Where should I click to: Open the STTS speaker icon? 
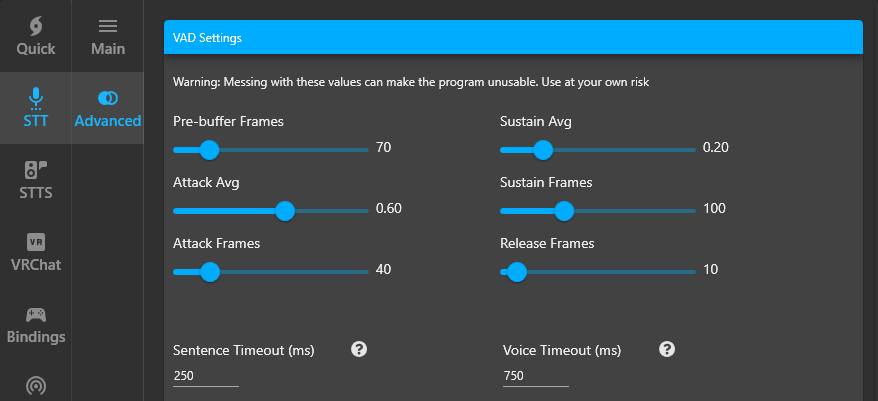[x=36, y=170]
